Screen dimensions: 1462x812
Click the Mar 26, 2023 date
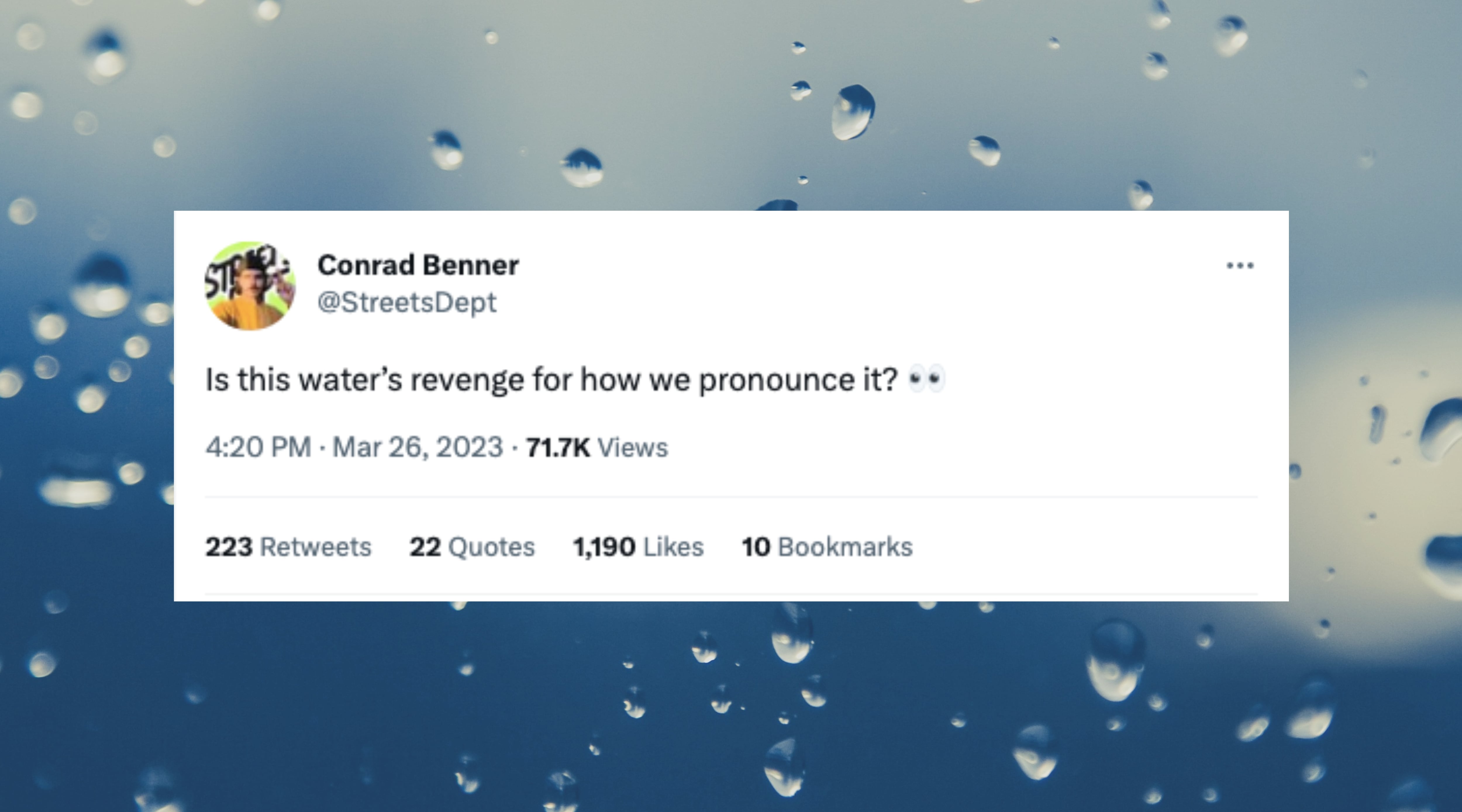(x=417, y=447)
